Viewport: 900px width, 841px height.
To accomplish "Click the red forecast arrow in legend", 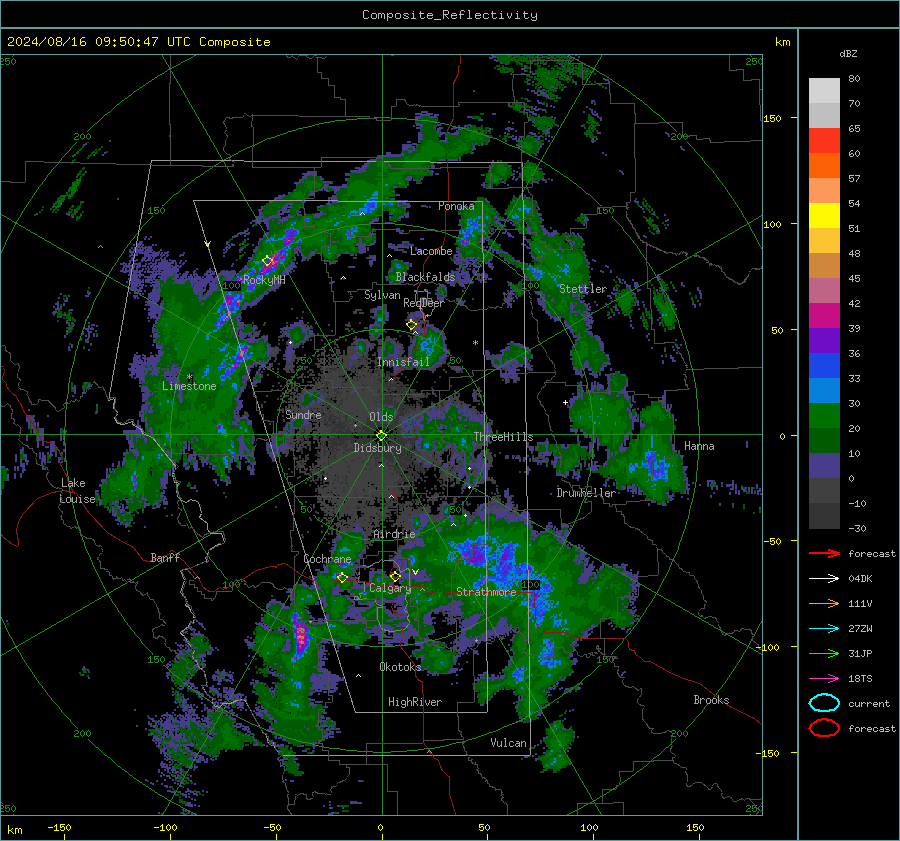I will coord(824,553).
